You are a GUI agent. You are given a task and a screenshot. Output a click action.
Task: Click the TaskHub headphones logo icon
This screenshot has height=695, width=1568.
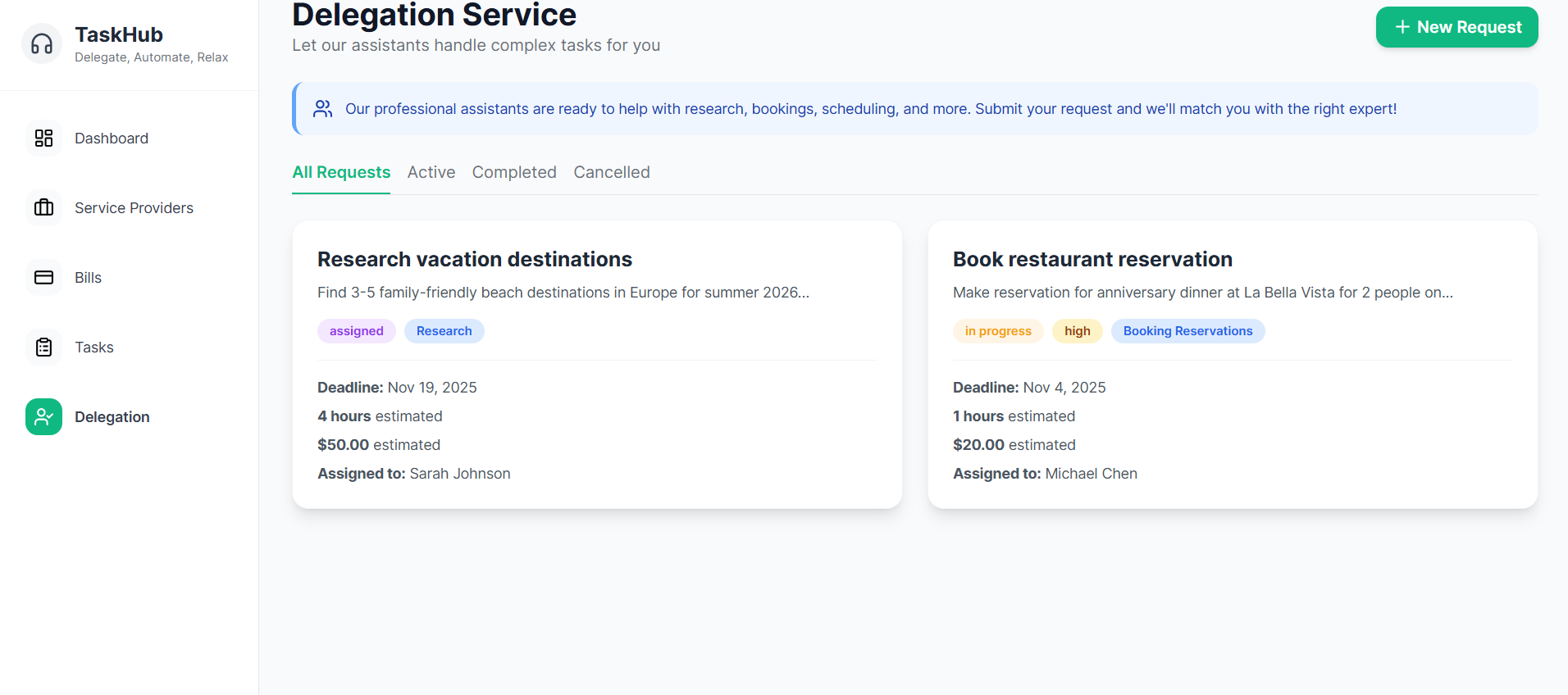pos(42,44)
